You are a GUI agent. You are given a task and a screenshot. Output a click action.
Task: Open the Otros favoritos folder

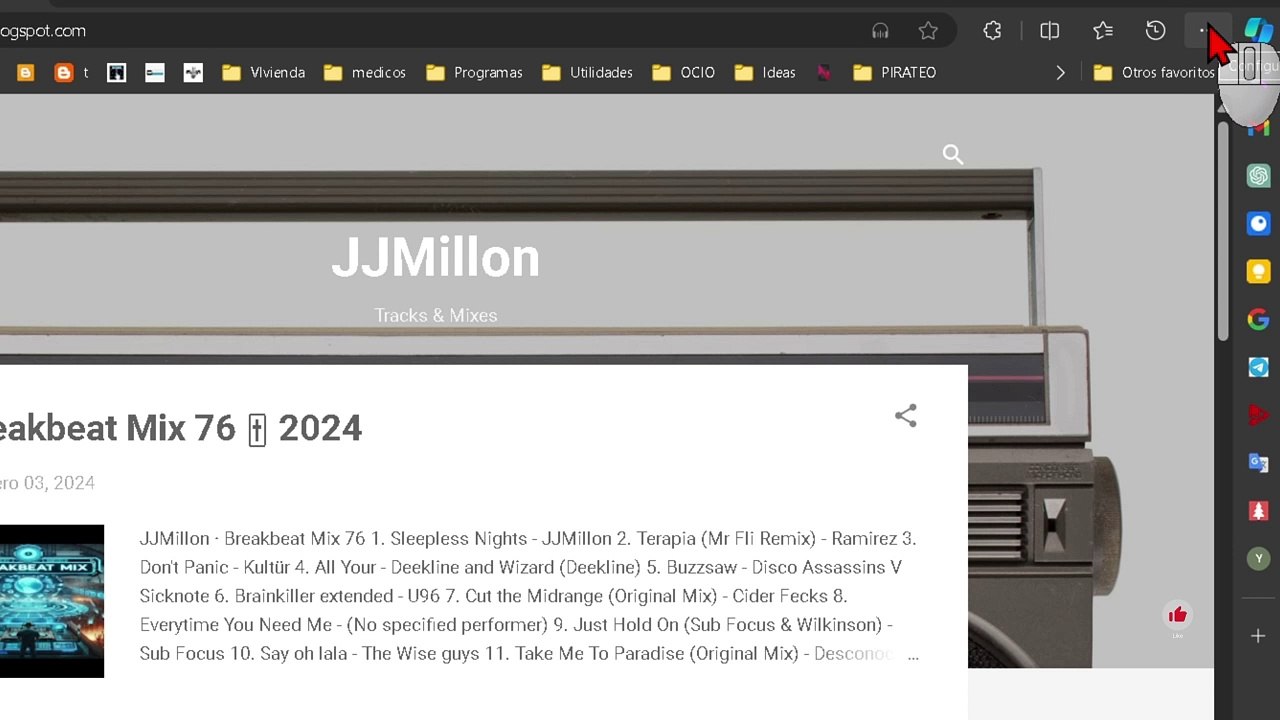(1154, 72)
